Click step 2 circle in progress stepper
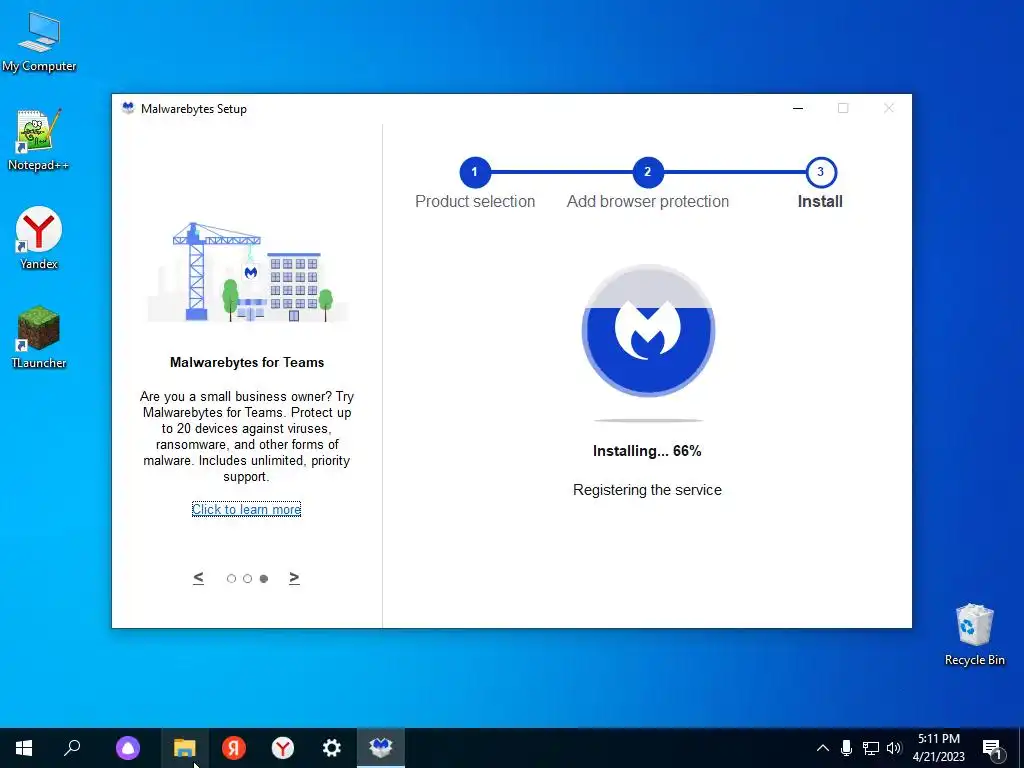 tap(648, 172)
